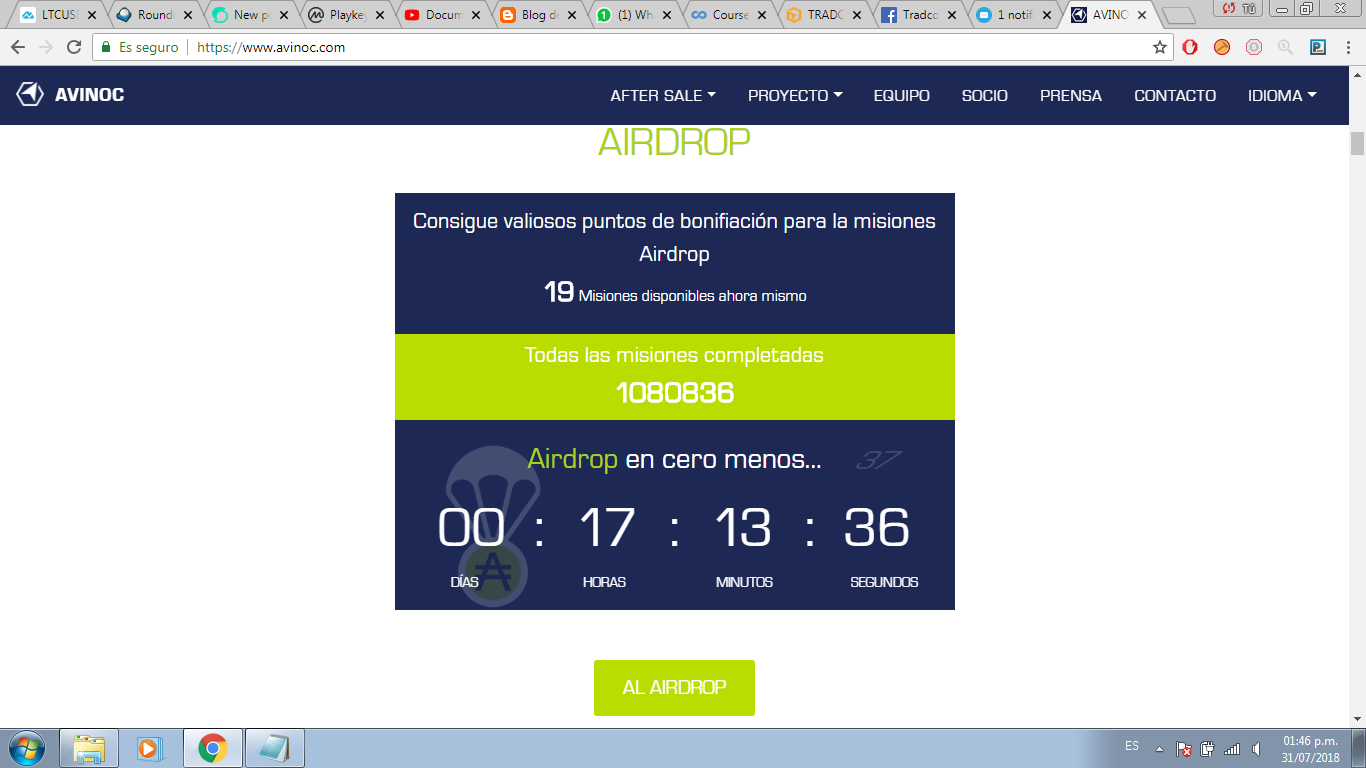Open the Notepad taskbar icon

(274, 748)
